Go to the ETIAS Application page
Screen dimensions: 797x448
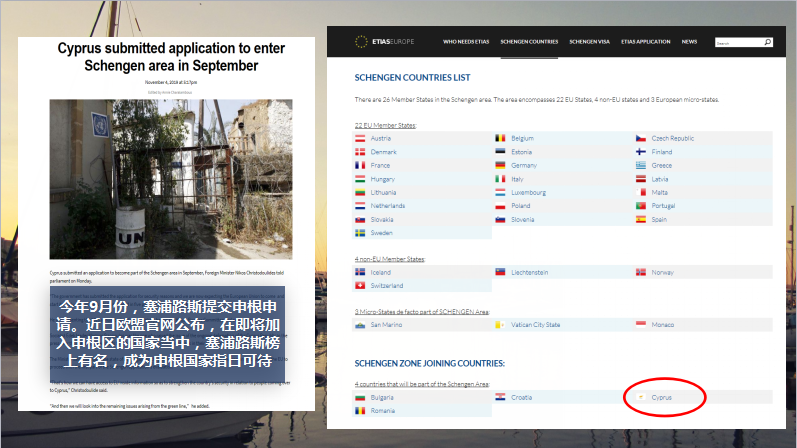point(645,42)
